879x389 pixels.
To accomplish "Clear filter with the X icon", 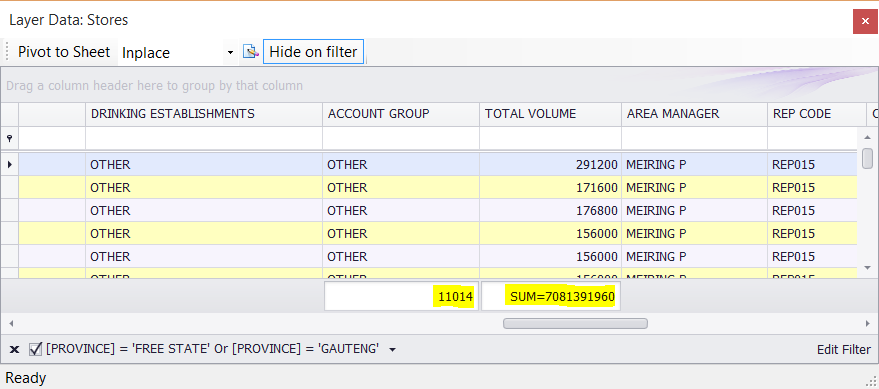I will click(15, 350).
